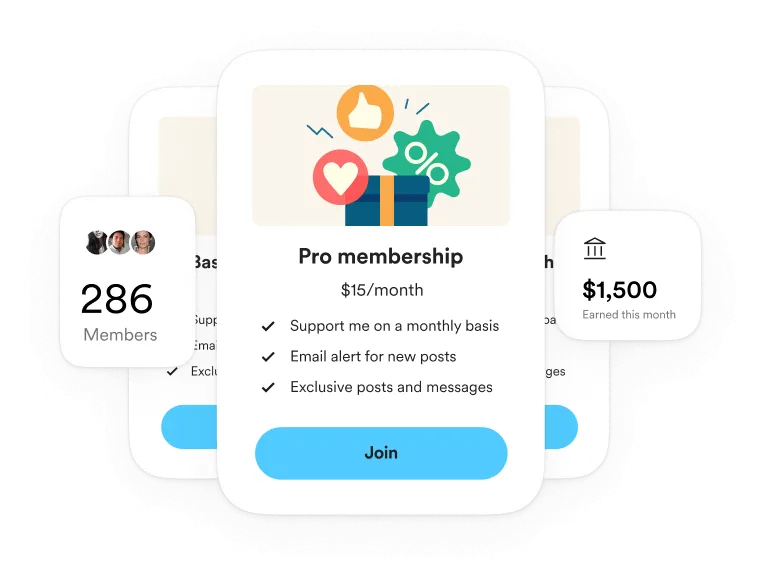
Task: Click the bank building icon
Action: 595,248
